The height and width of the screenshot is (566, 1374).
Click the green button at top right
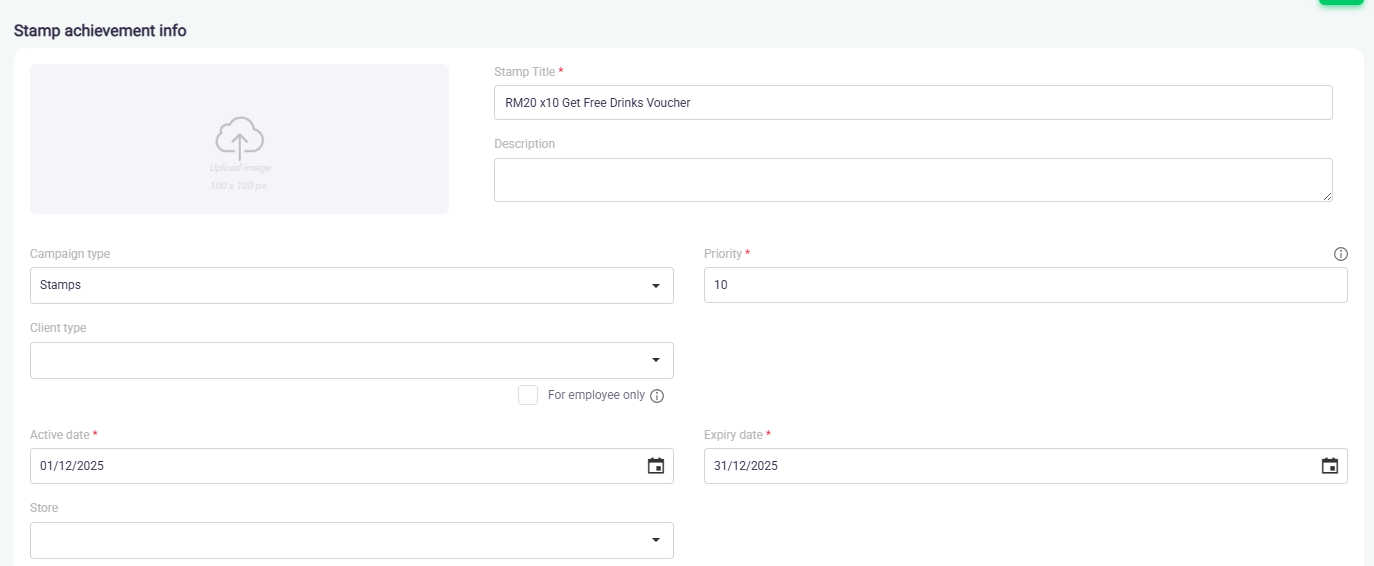coord(1340,2)
